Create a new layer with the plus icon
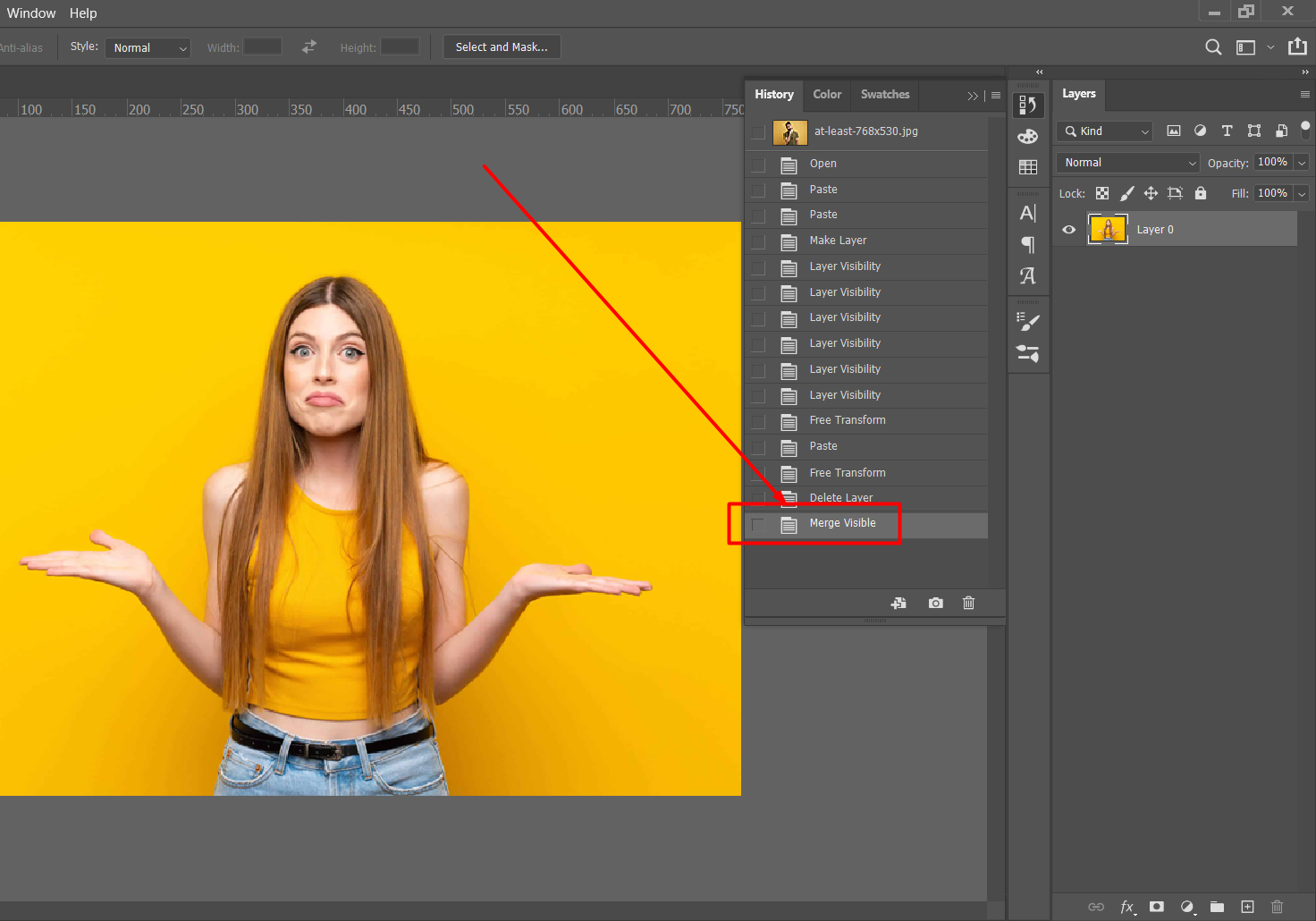Screen dimensions: 1316x921 coord(1247,907)
